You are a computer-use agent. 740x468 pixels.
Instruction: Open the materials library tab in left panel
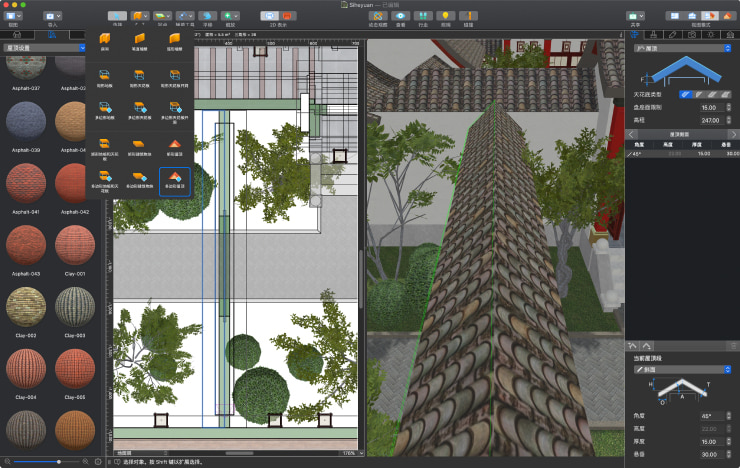52,35
